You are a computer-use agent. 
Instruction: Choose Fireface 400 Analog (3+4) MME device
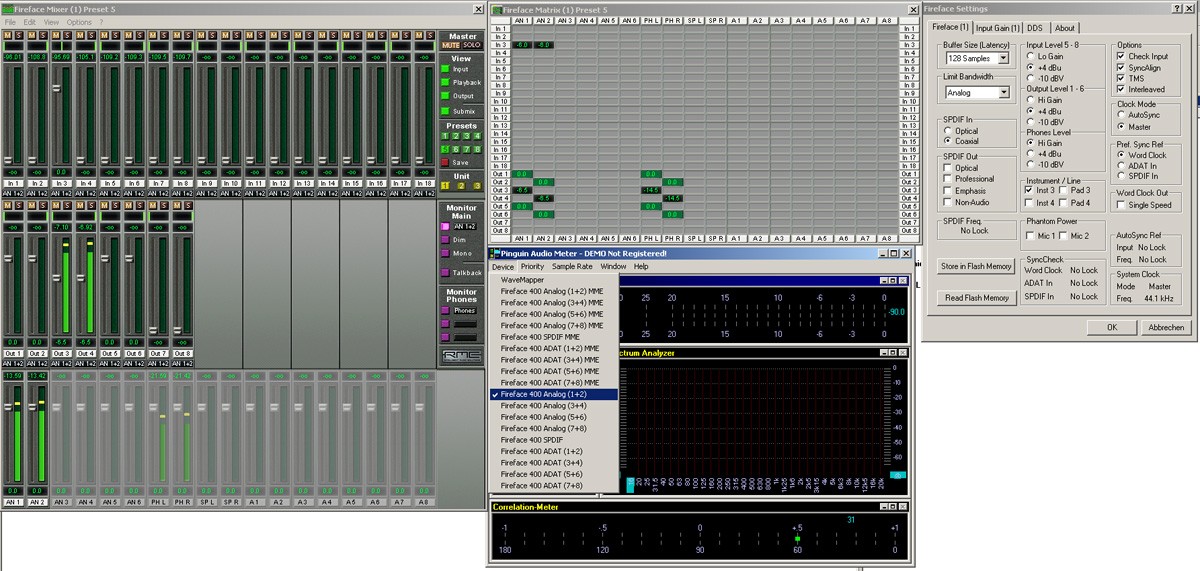552,303
